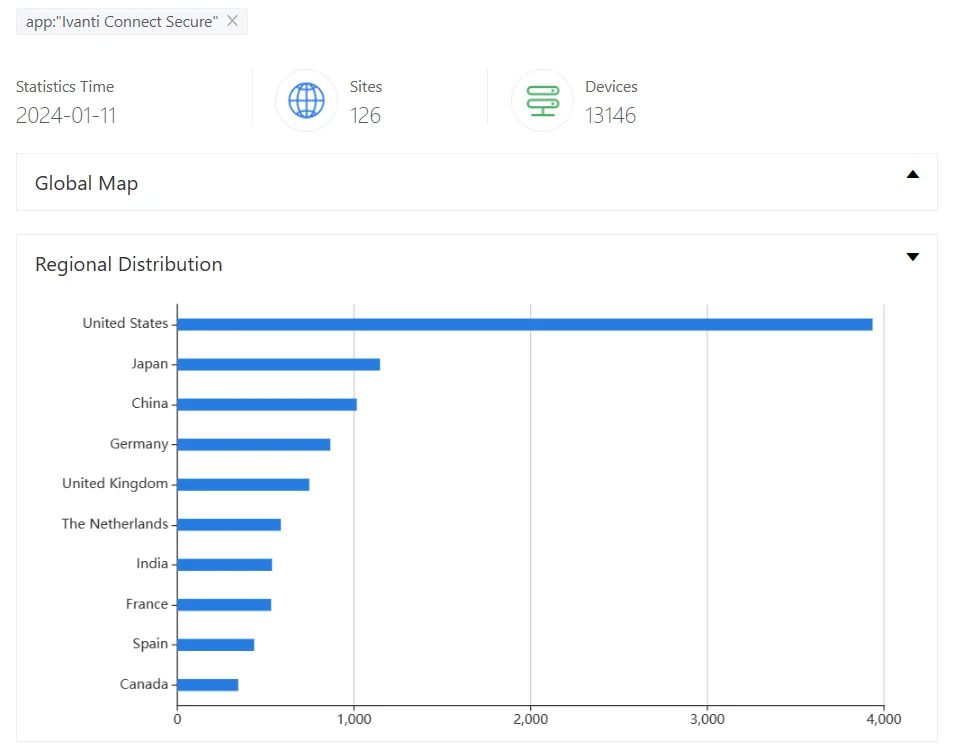Remove the app:"Ivanti Connect Secure" filter tag
The width and height of the screenshot is (956, 752).
[232, 21]
